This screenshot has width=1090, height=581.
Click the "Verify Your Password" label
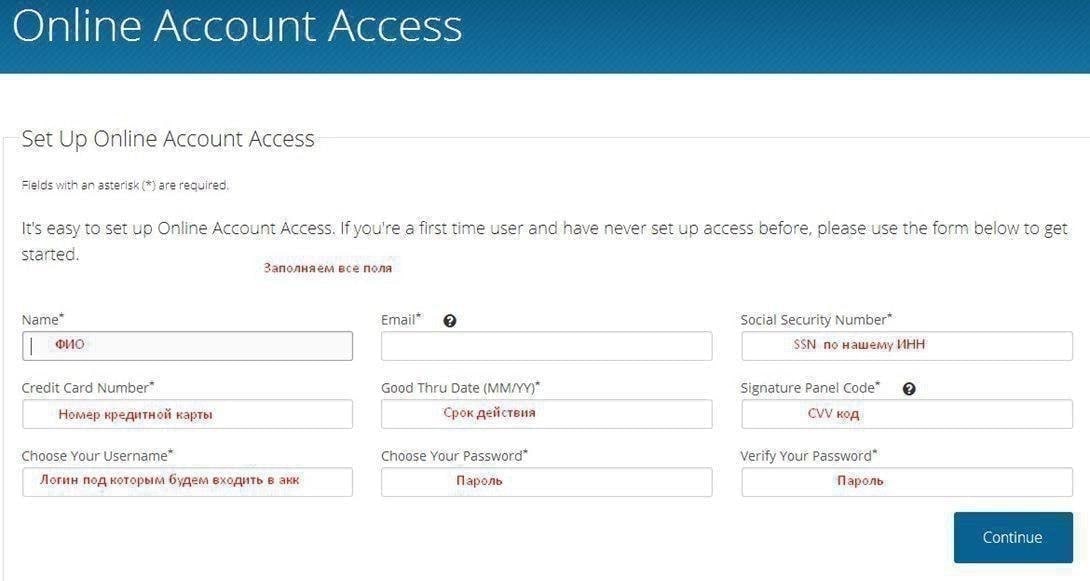[x=806, y=456]
